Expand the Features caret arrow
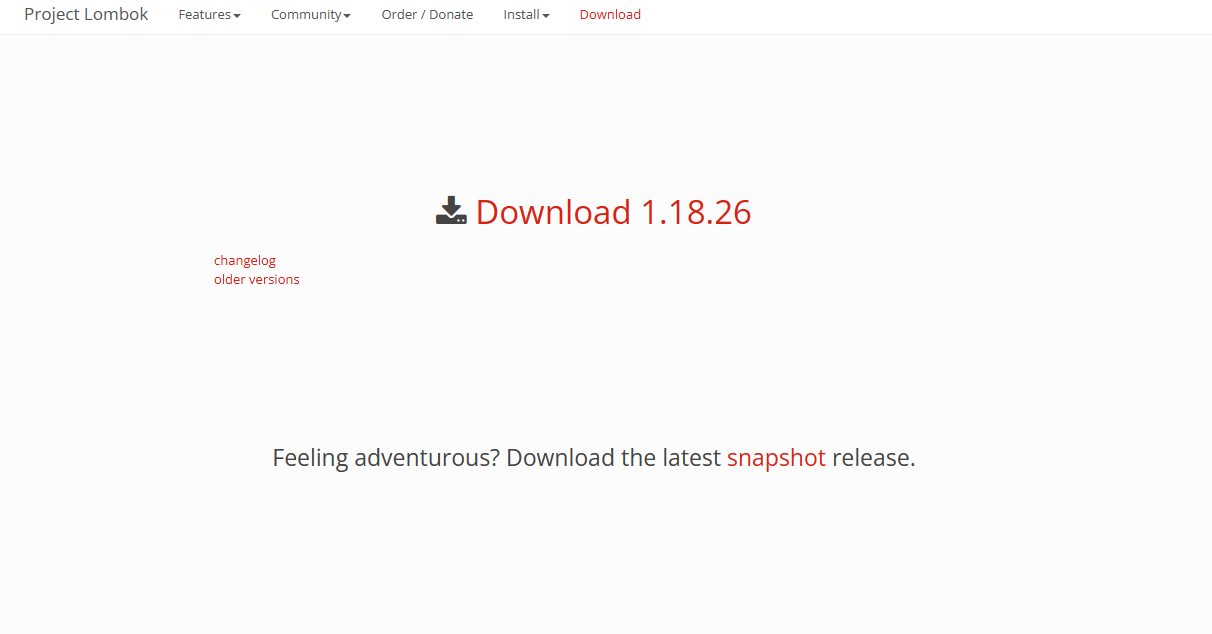1212x634 pixels. point(237,16)
